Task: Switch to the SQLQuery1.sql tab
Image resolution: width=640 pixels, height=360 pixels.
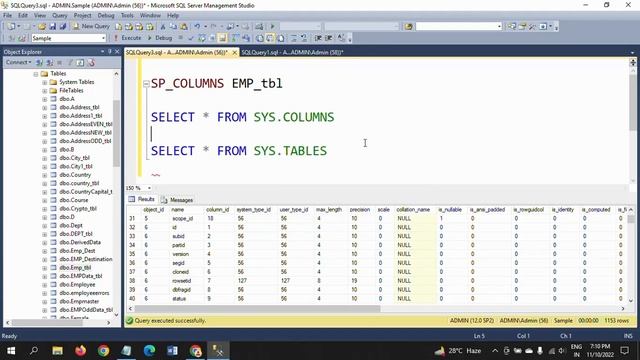Action: (292, 52)
